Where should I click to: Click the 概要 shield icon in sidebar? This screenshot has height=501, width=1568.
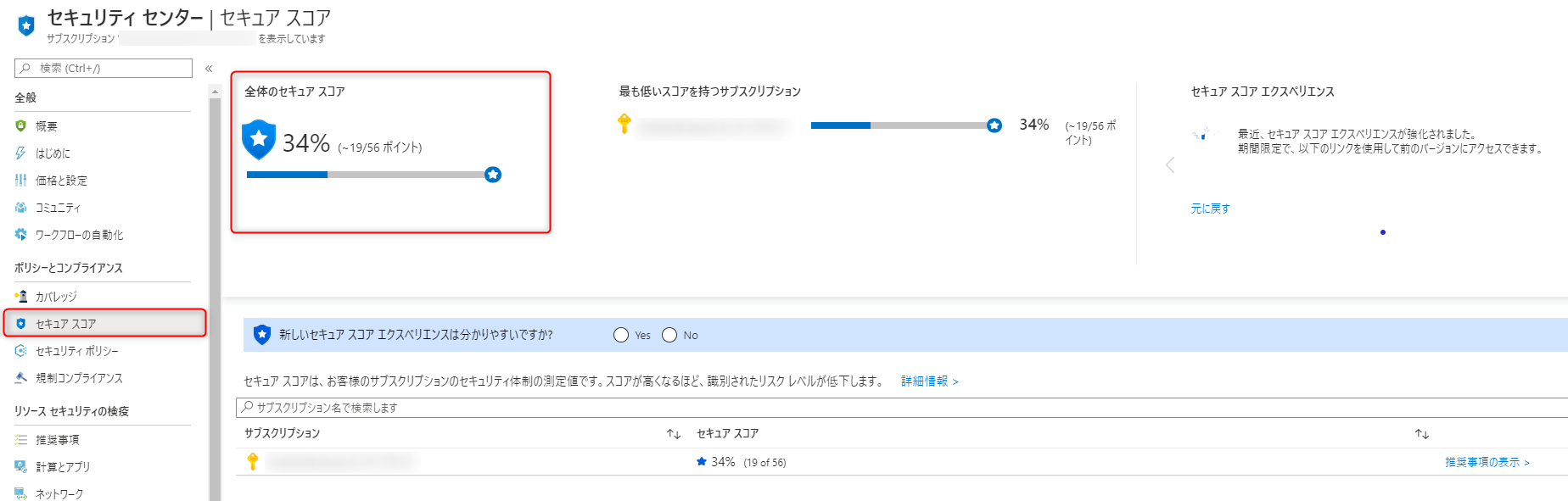21,125
